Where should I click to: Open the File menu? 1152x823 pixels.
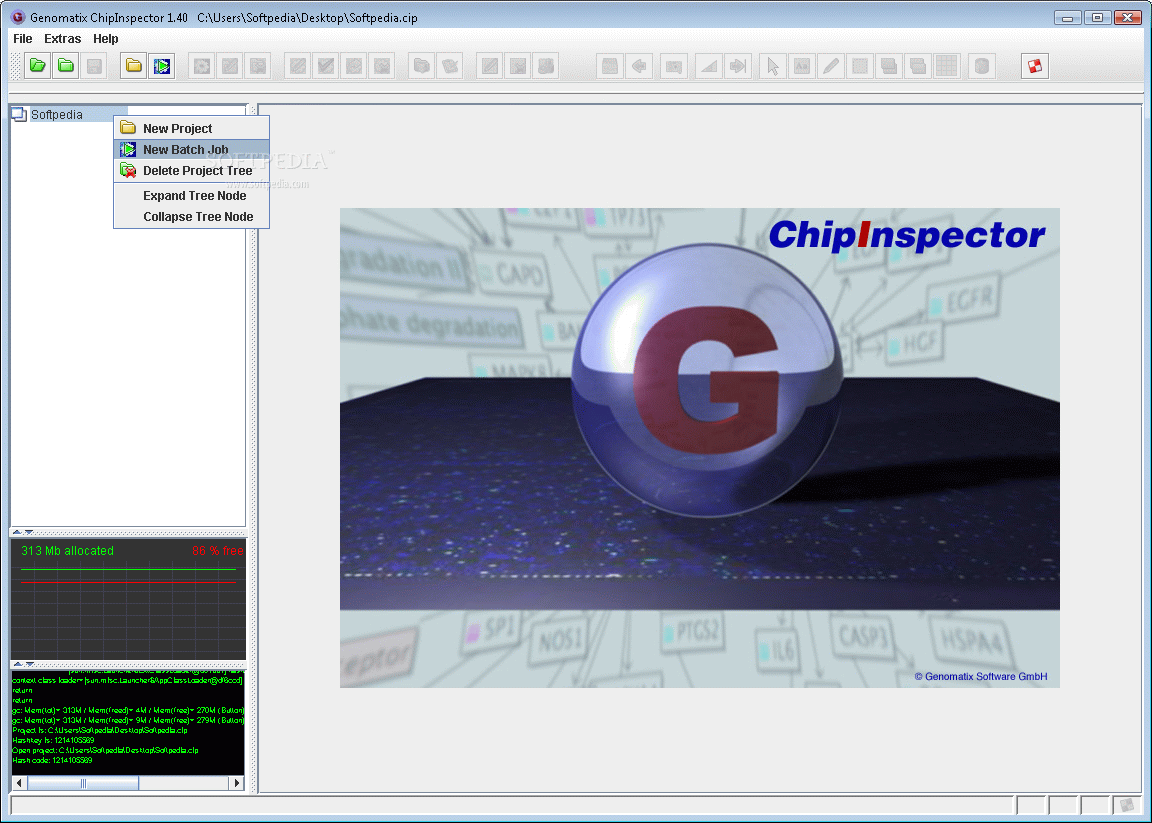pos(23,39)
